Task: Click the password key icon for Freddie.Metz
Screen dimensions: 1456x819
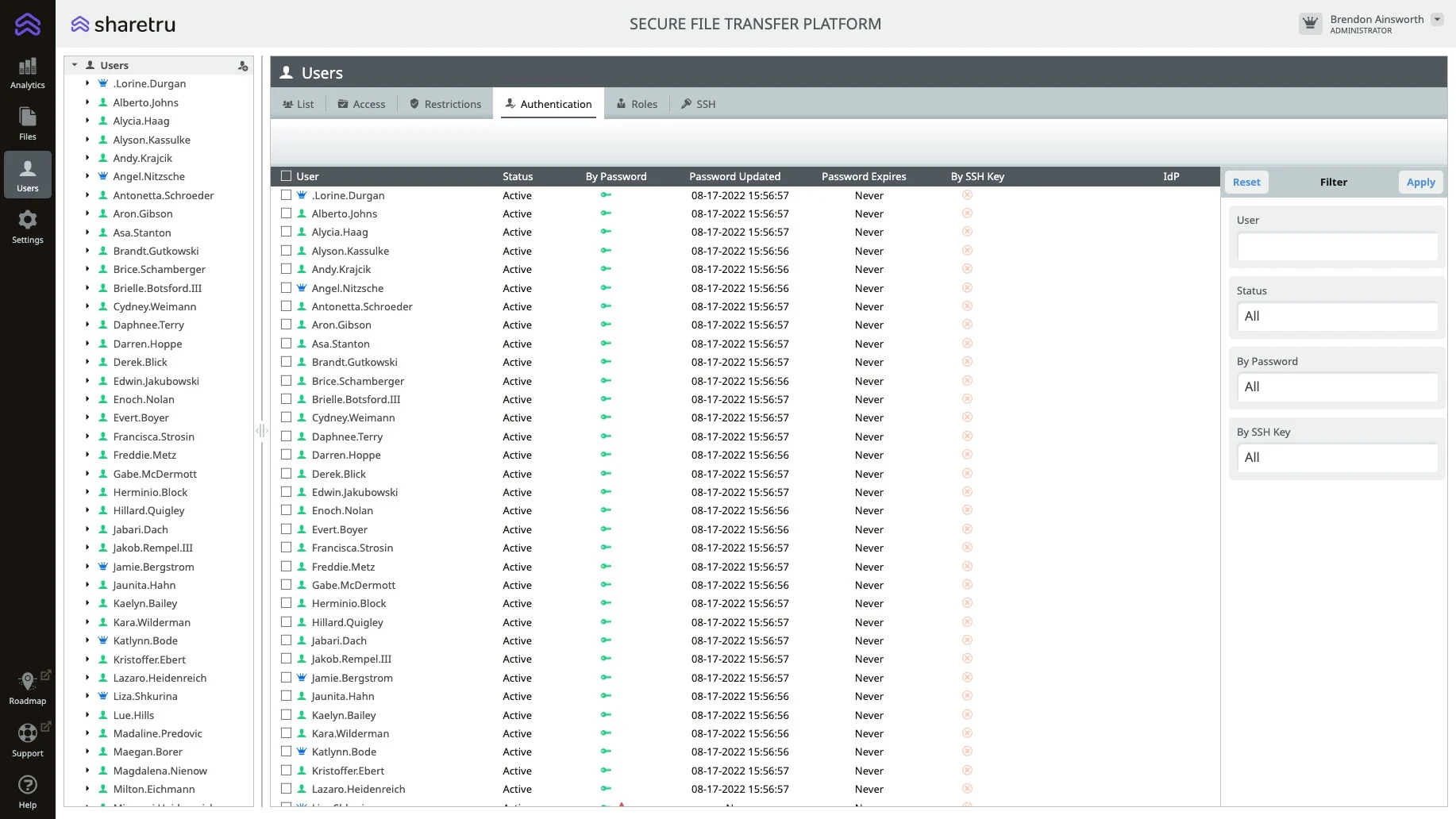Action: point(606,567)
